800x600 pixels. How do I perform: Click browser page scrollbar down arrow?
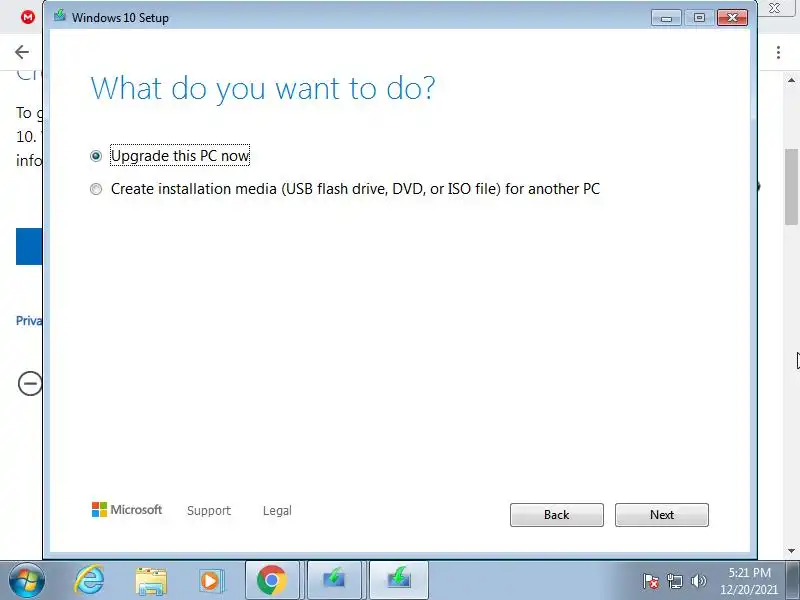click(x=791, y=551)
